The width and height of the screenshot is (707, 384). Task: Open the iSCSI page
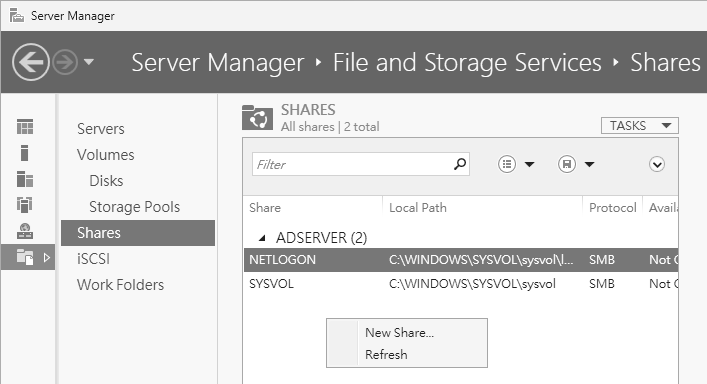click(x=93, y=259)
